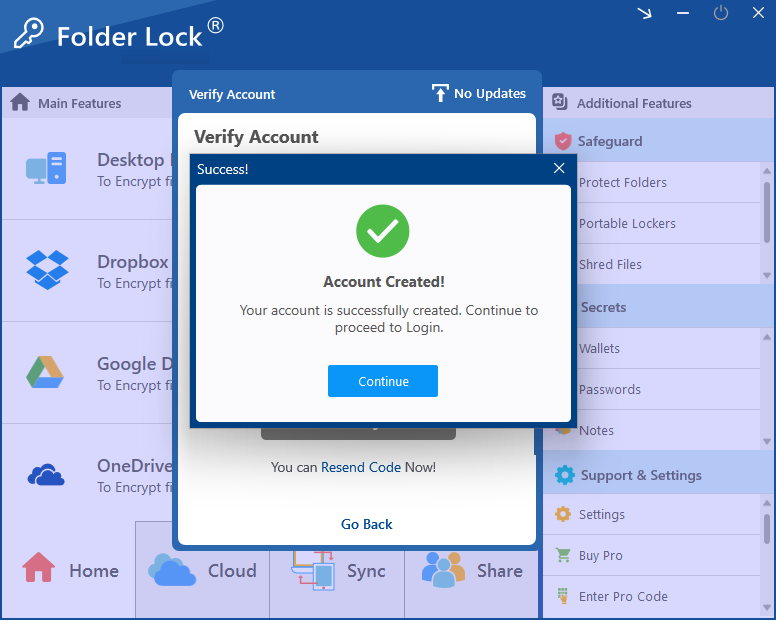The width and height of the screenshot is (776, 620).
Task: Click the Support & Settings gear icon
Action: tap(565, 475)
